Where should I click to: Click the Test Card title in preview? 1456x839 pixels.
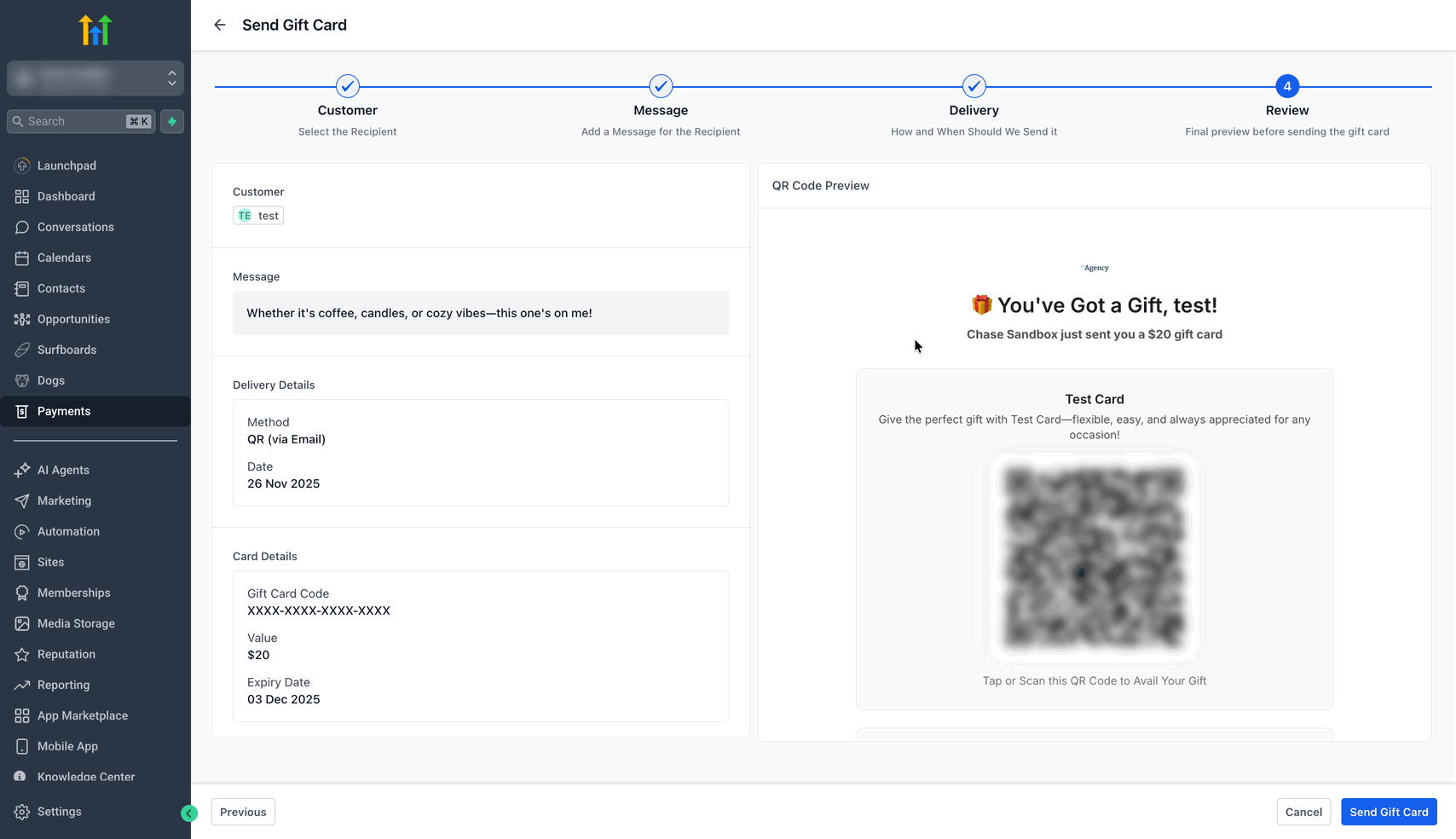point(1095,399)
